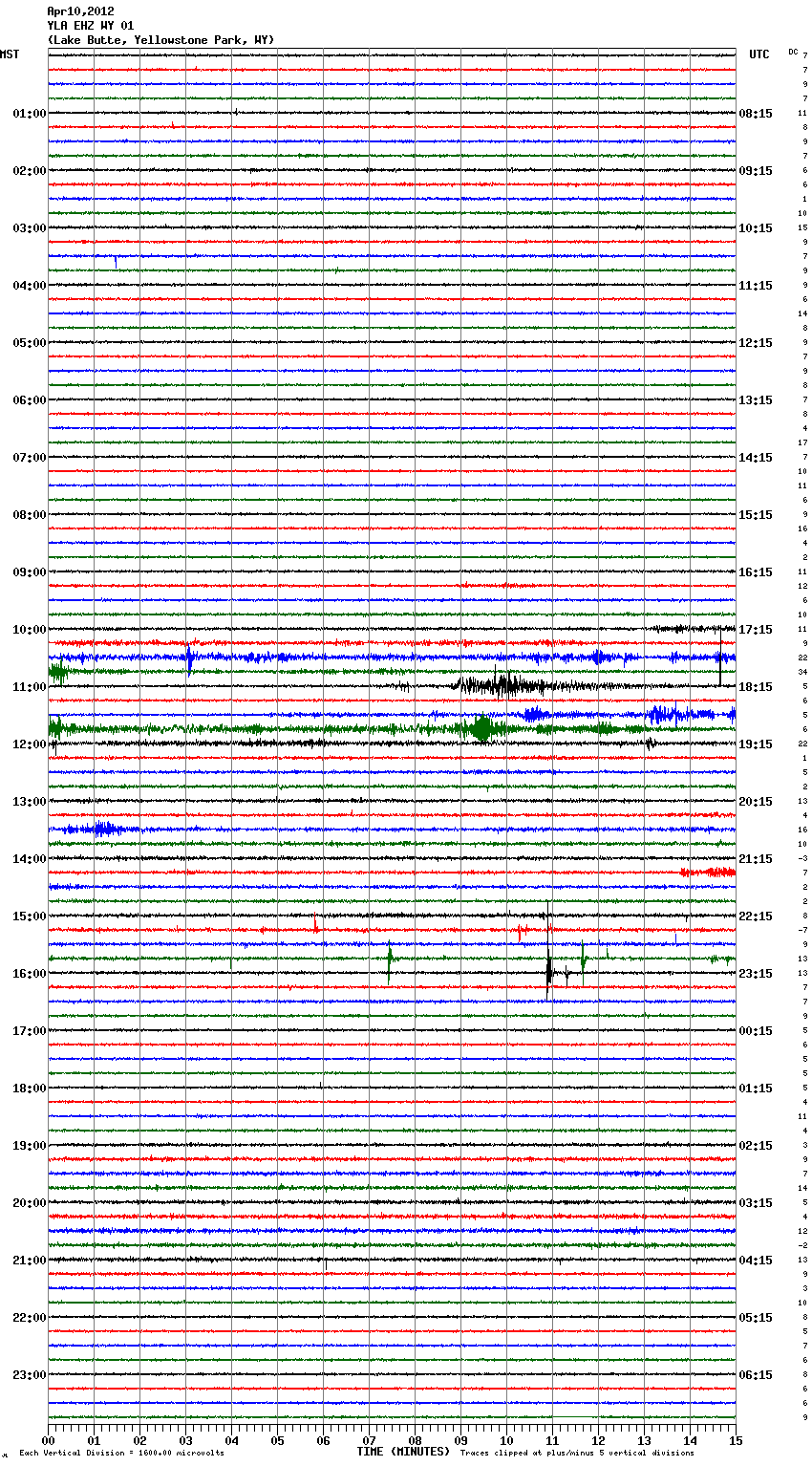
Task: Select the 10:00 MST time label
Action: point(29,630)
